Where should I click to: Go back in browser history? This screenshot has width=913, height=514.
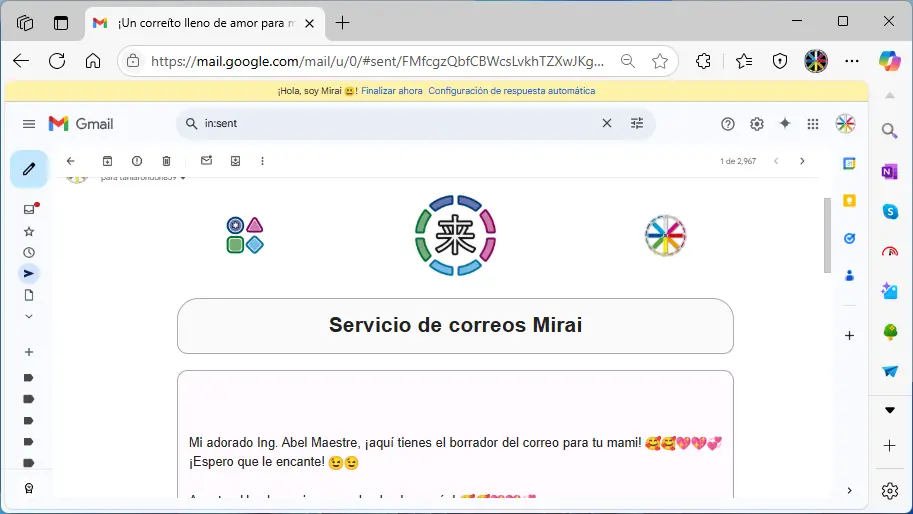click(21, 61)
